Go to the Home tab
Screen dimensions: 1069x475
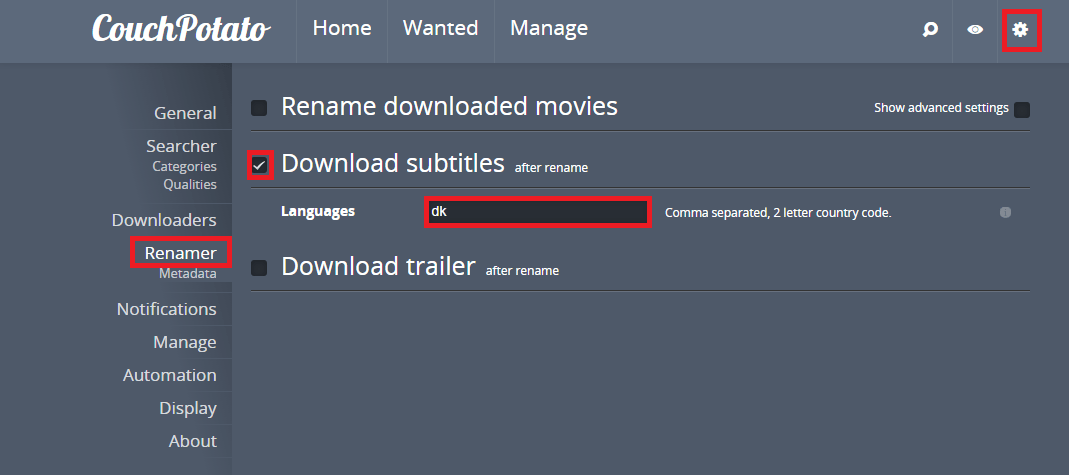[x=342, y=29]
